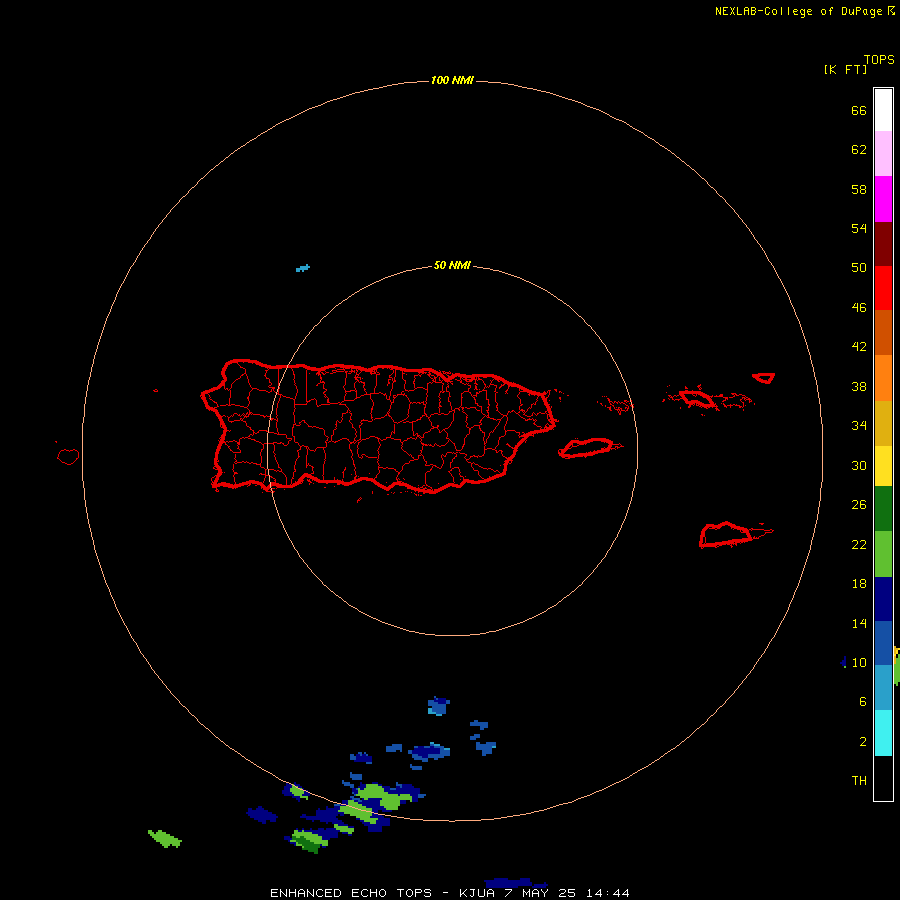Click the '22' legend value
Screen dimensions: 900x900
[x=859, y=545]
